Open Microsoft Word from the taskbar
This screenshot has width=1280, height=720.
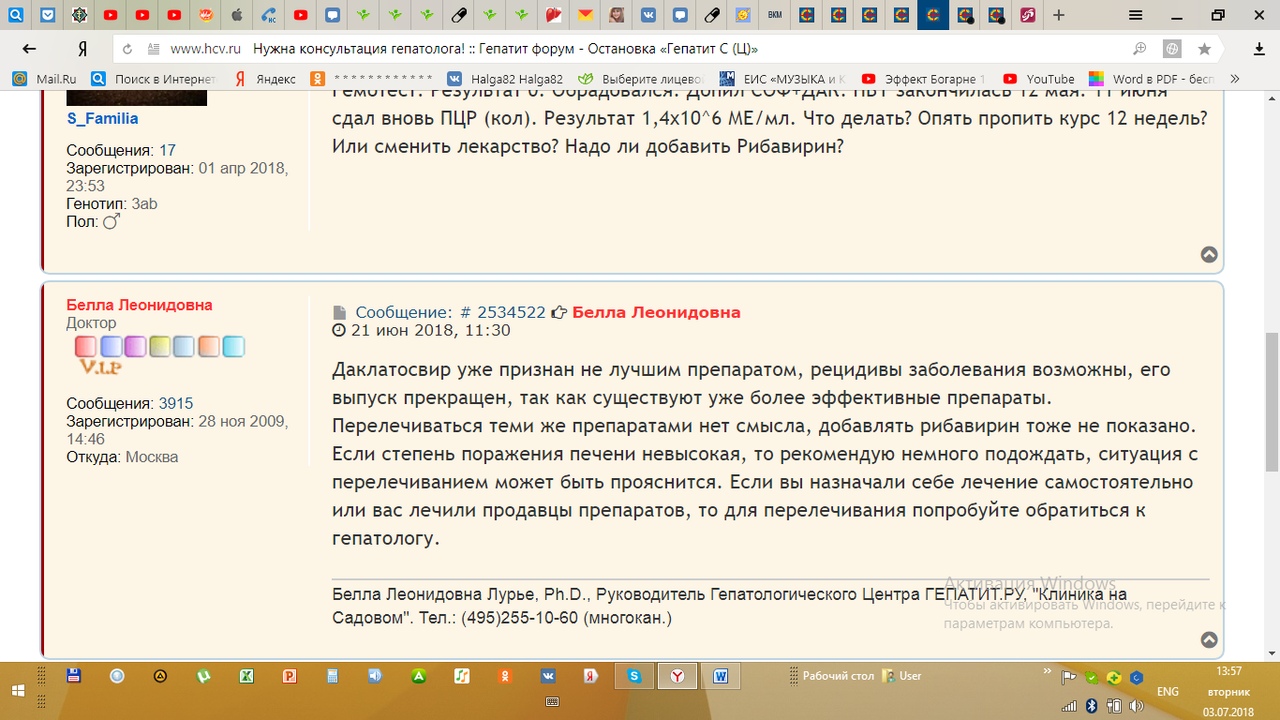click(720, 676)
